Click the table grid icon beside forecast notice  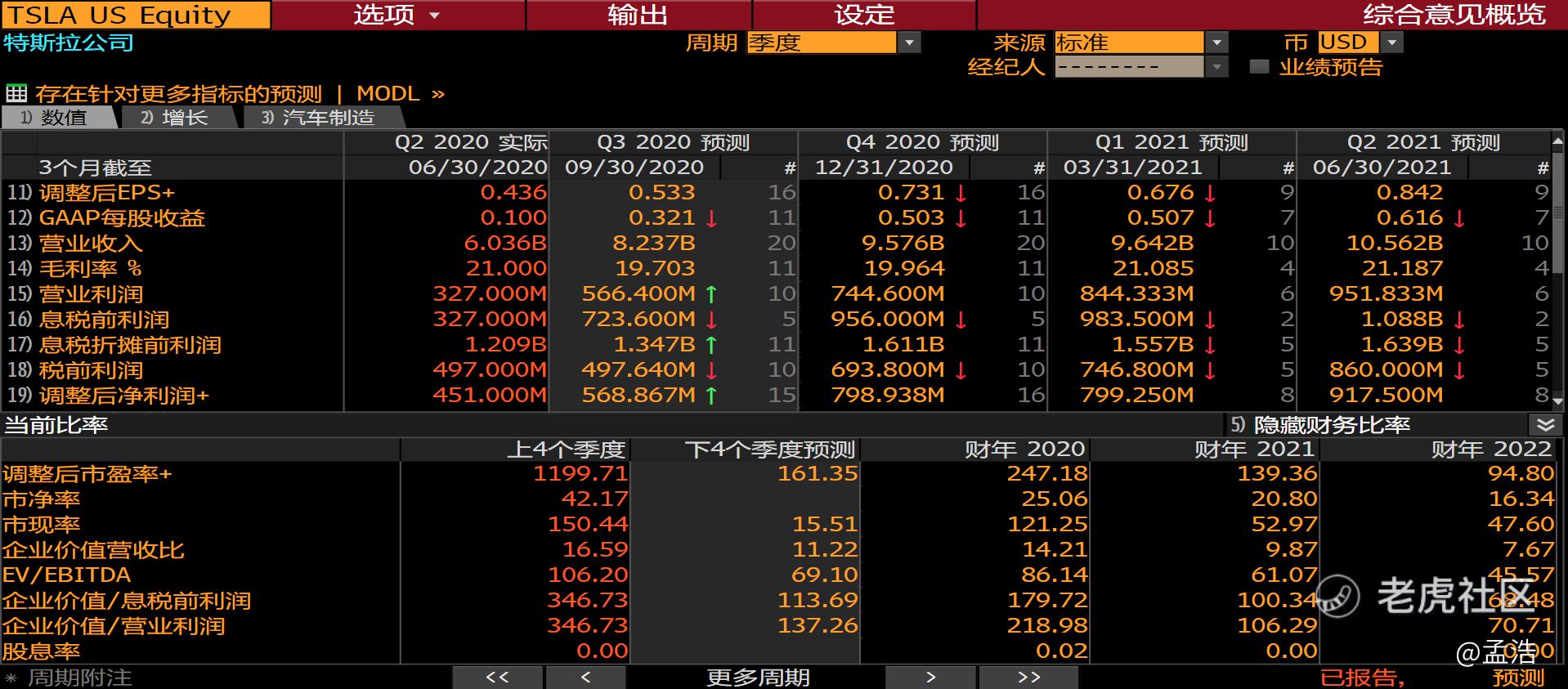[x=16, y=93]
